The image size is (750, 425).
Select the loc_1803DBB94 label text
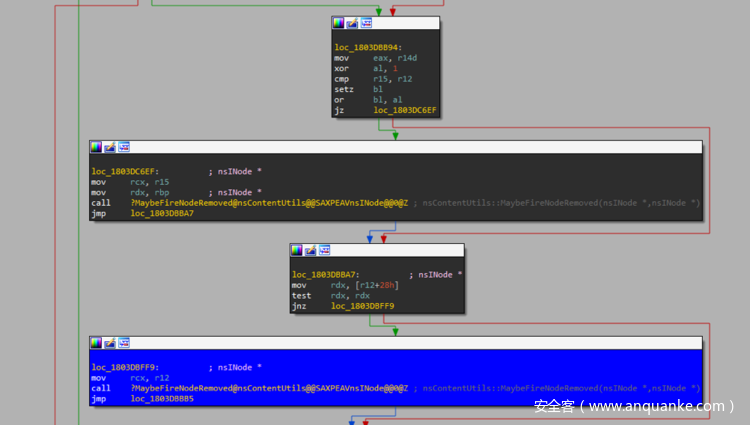366,48
